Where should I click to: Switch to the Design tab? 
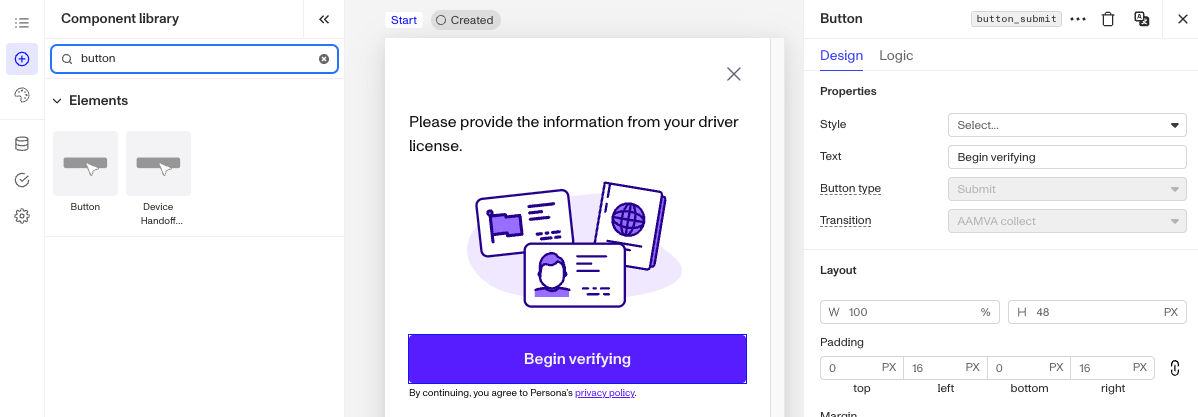point(841,56)
